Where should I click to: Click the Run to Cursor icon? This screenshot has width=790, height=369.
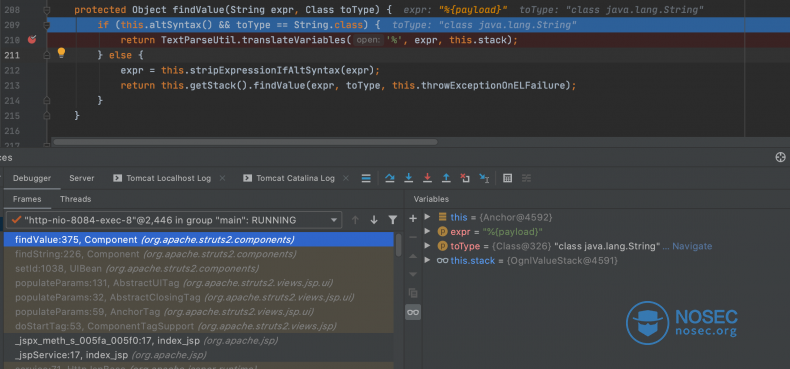click(484, 178)
